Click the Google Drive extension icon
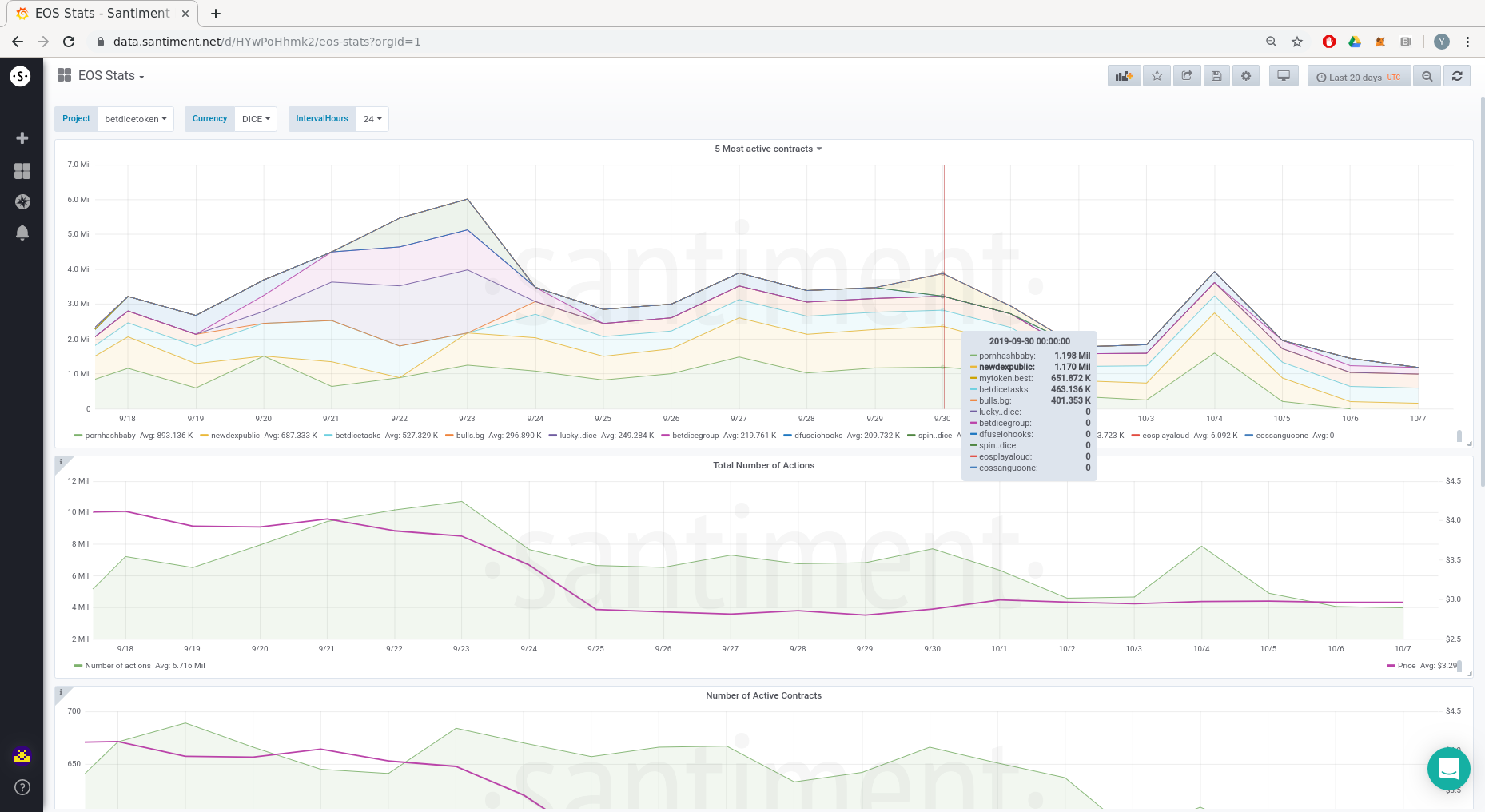This screenshot has height=812, width=1485. [x=1355, y=42]
